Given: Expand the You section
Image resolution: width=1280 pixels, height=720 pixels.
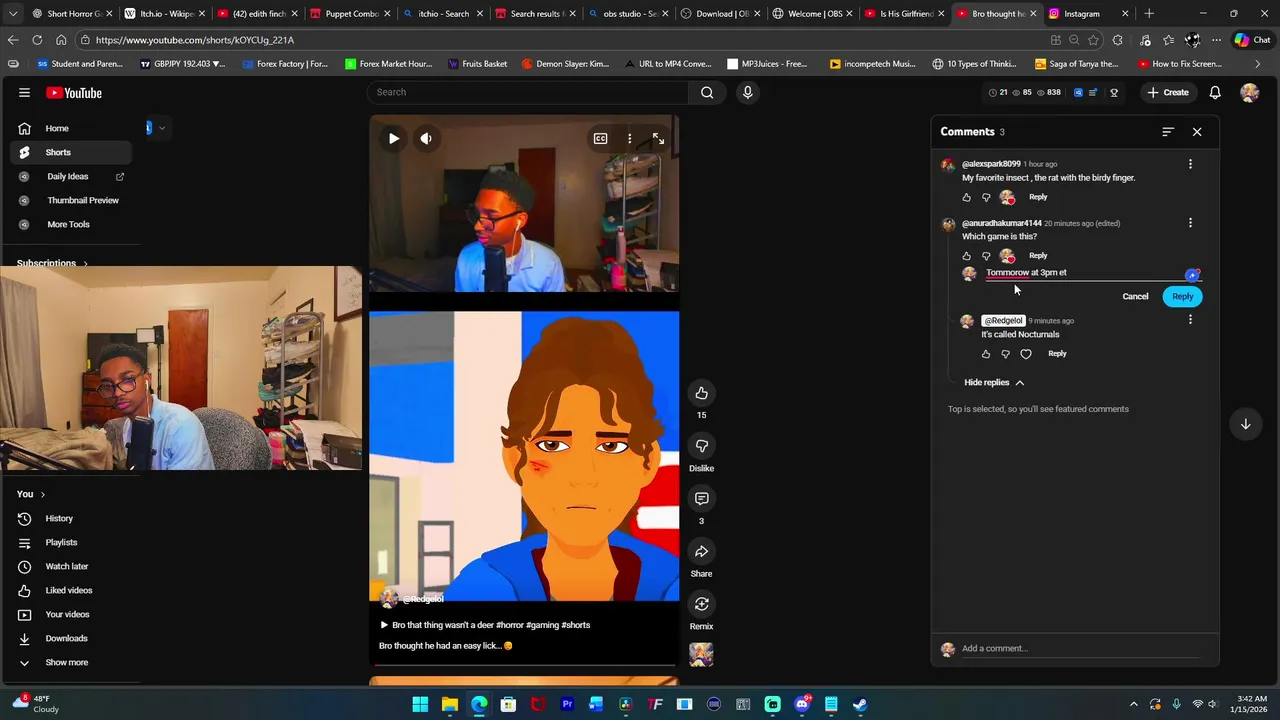Looking at the screenshot, I should (31, 494).
